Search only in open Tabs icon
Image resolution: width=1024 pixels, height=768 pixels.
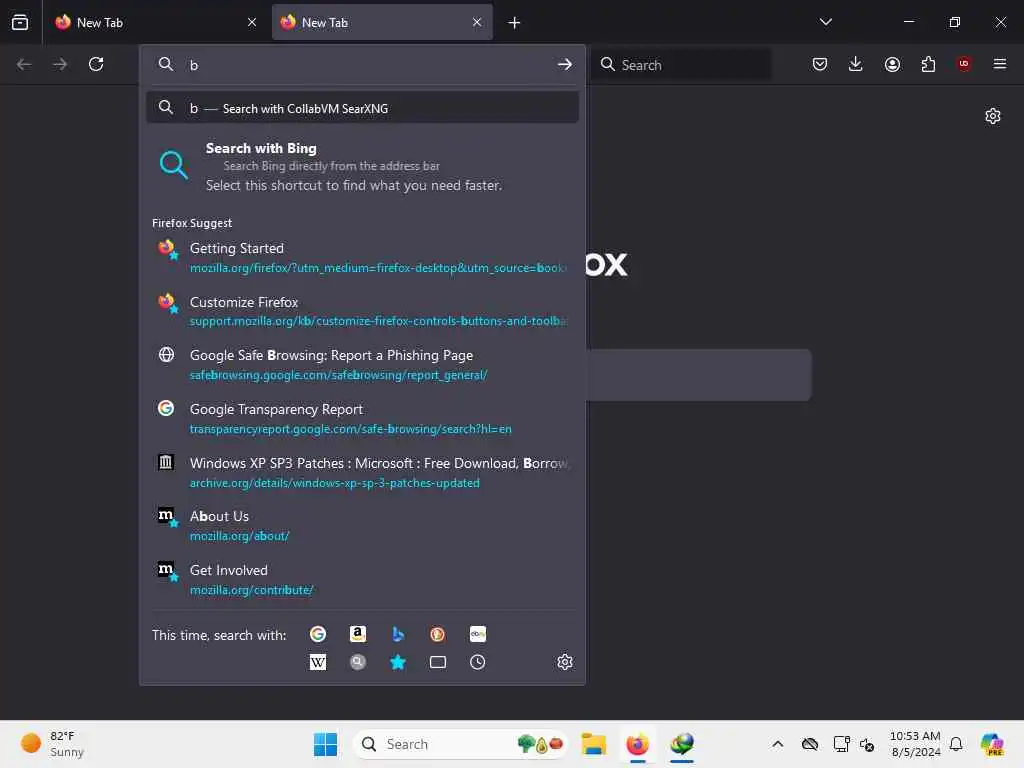(438, 662)
